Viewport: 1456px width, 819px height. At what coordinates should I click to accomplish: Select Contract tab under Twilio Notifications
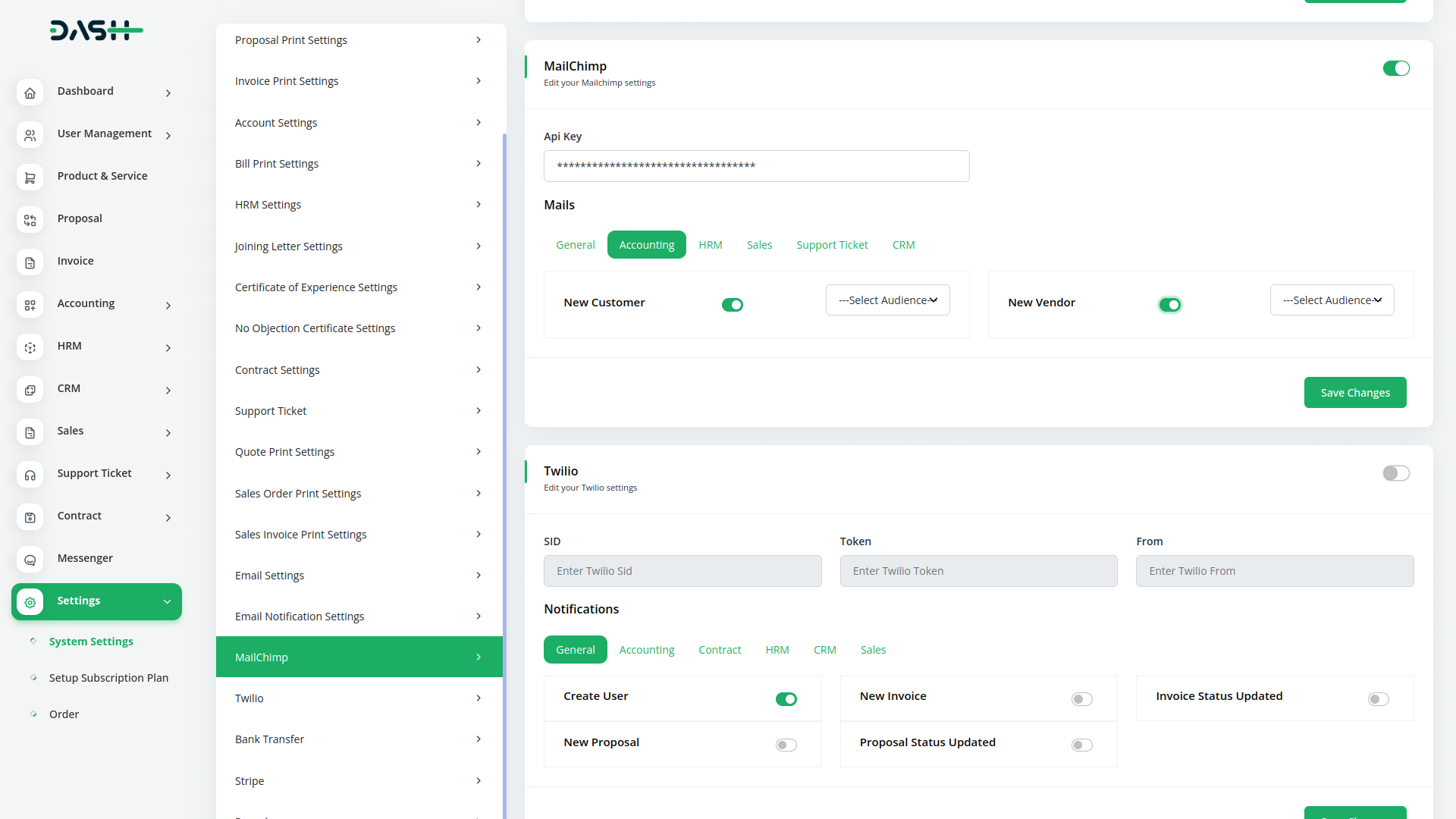click(x=719, y=650)
